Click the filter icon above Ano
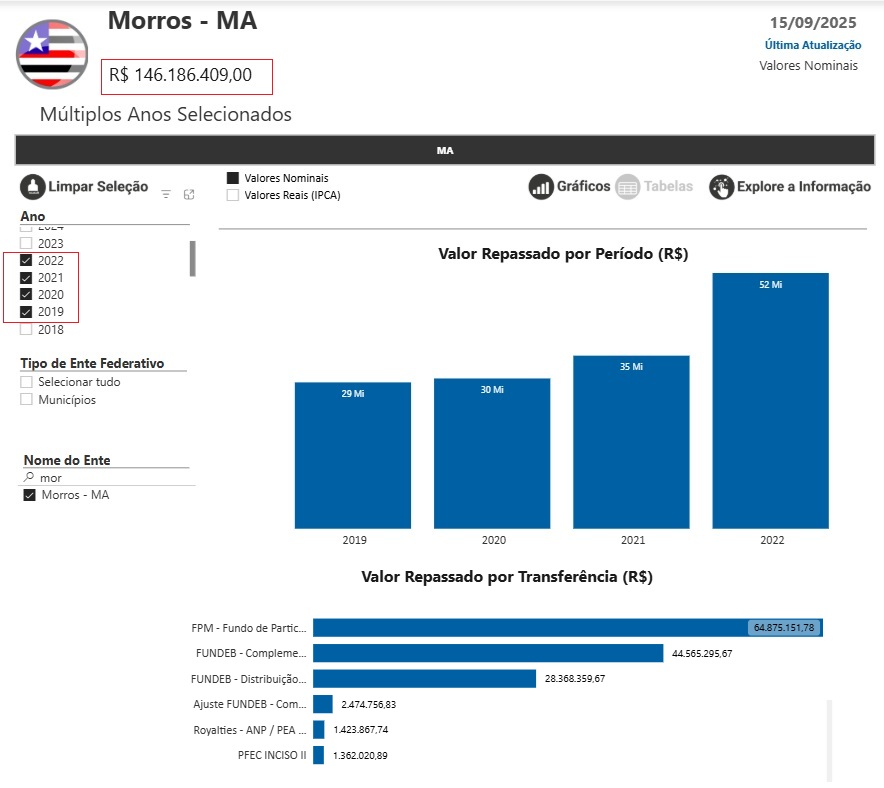Image resolution: width=884 pixels, height=788 pixels. [166, 194]
